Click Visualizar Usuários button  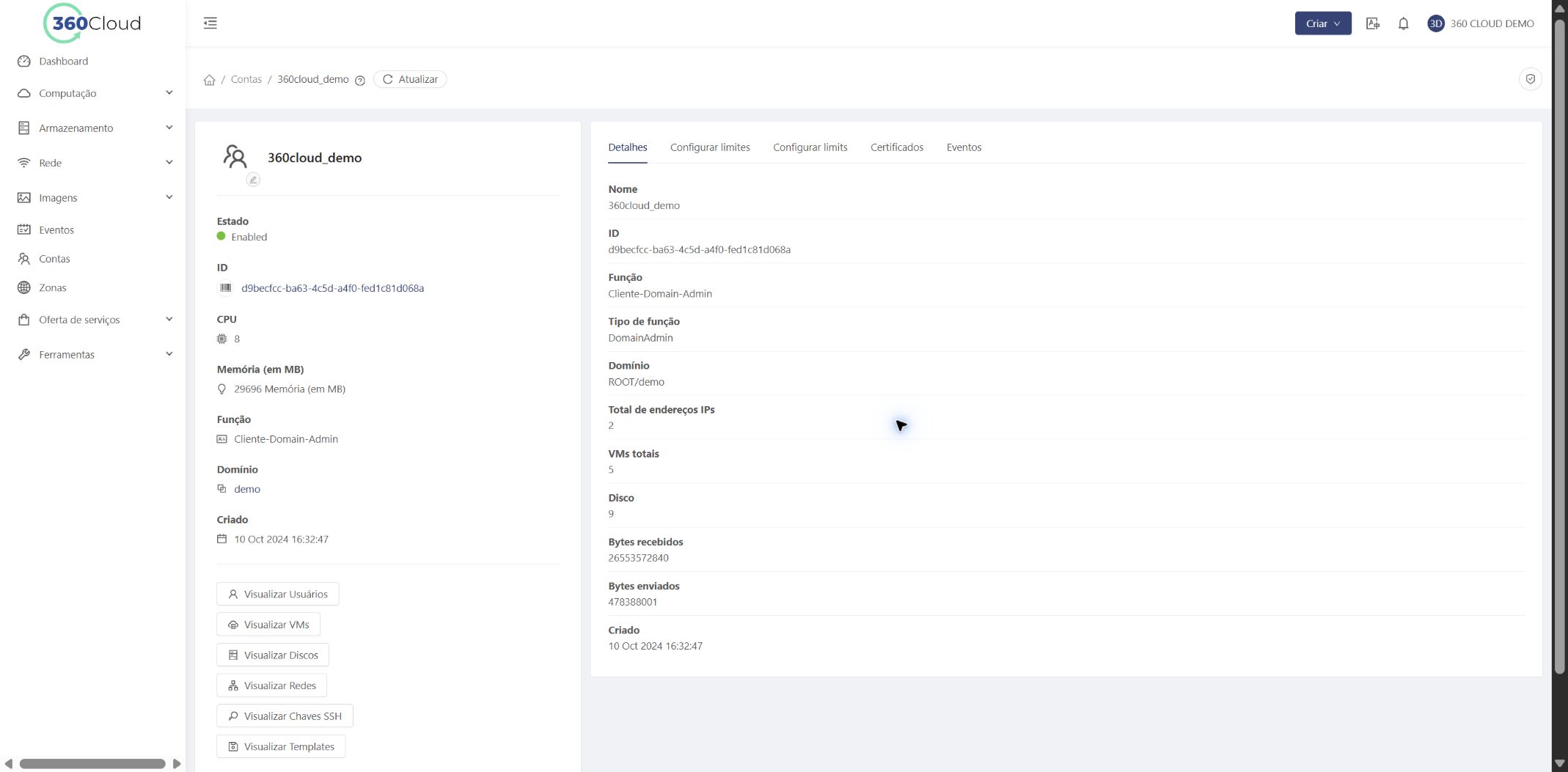[x=278, y=594]
